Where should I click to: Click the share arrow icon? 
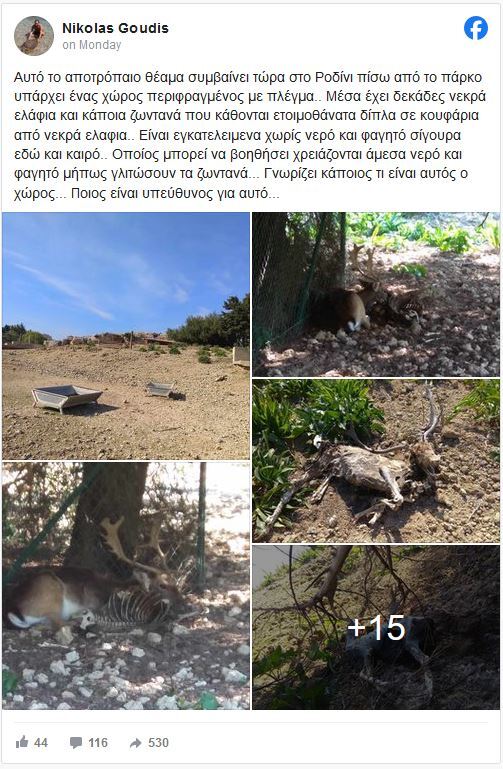pos(135,743)
